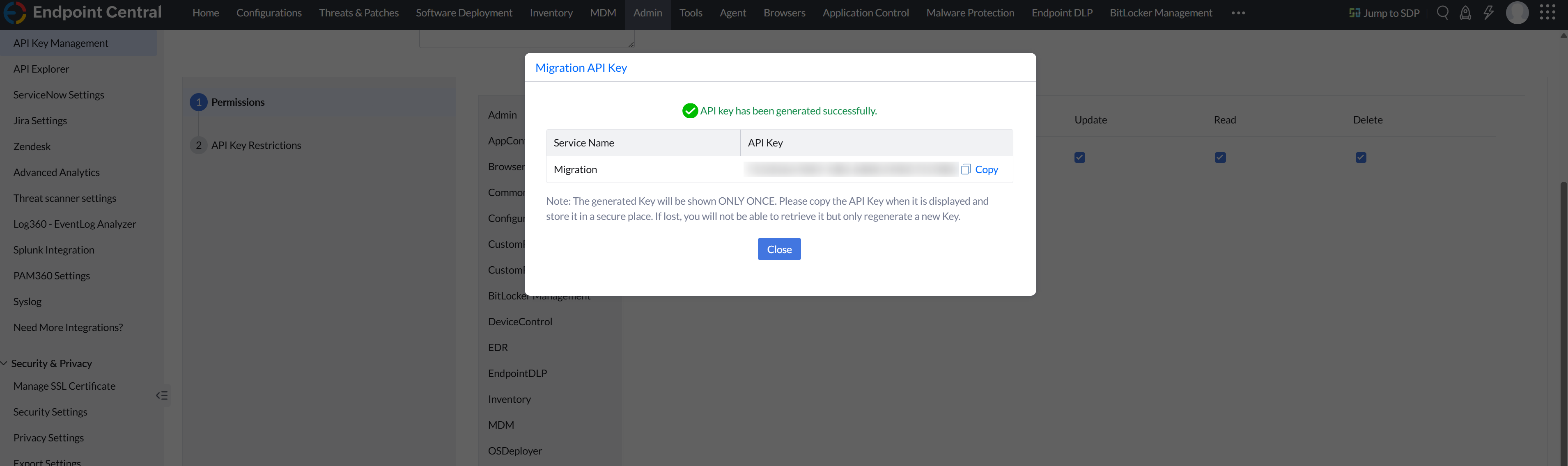
Task: Uncheck the Read permission checkbox
Action: [x=1220, y=158]
